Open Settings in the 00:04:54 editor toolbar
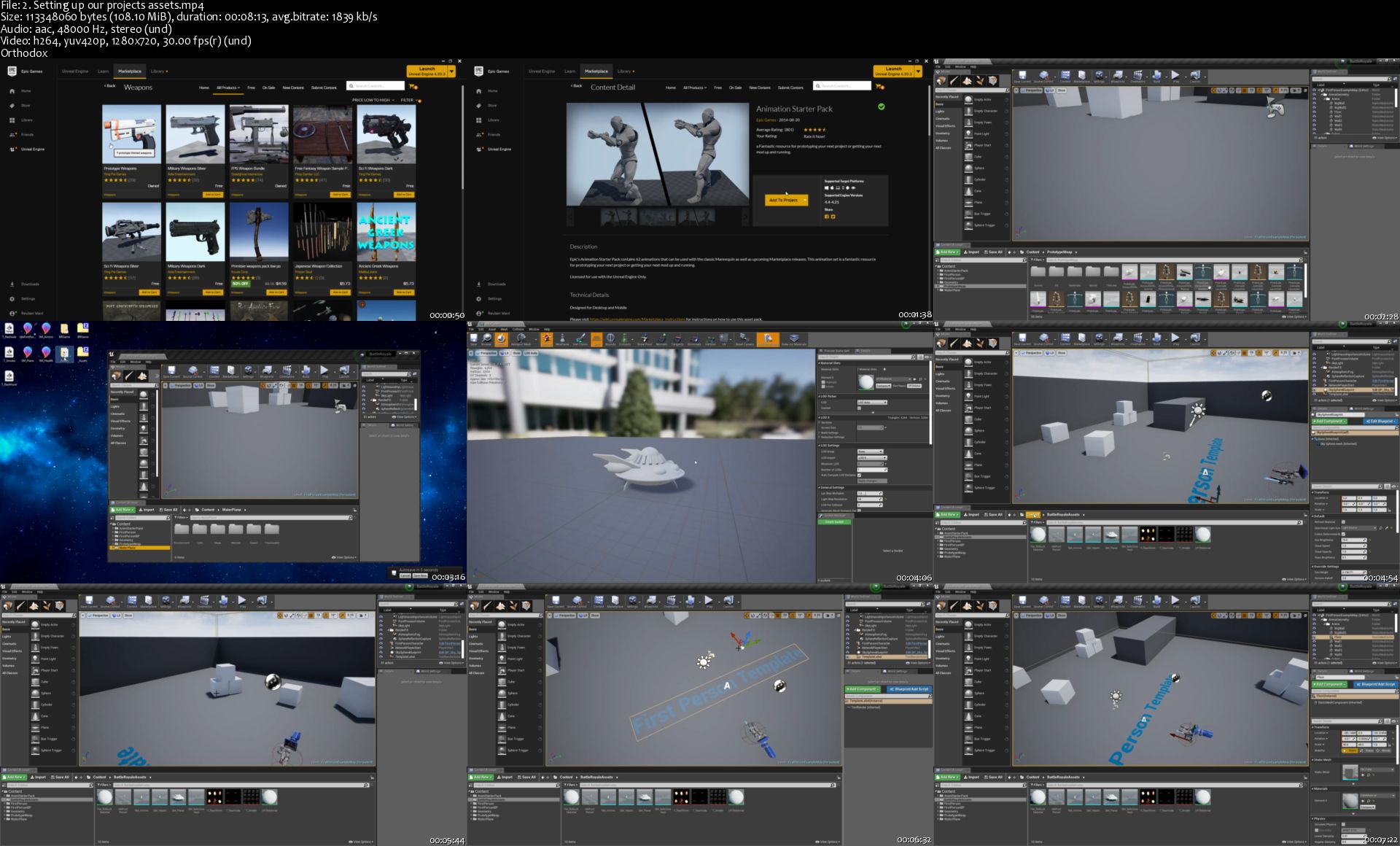The image size is (1400, 846). click(1099, 339)
